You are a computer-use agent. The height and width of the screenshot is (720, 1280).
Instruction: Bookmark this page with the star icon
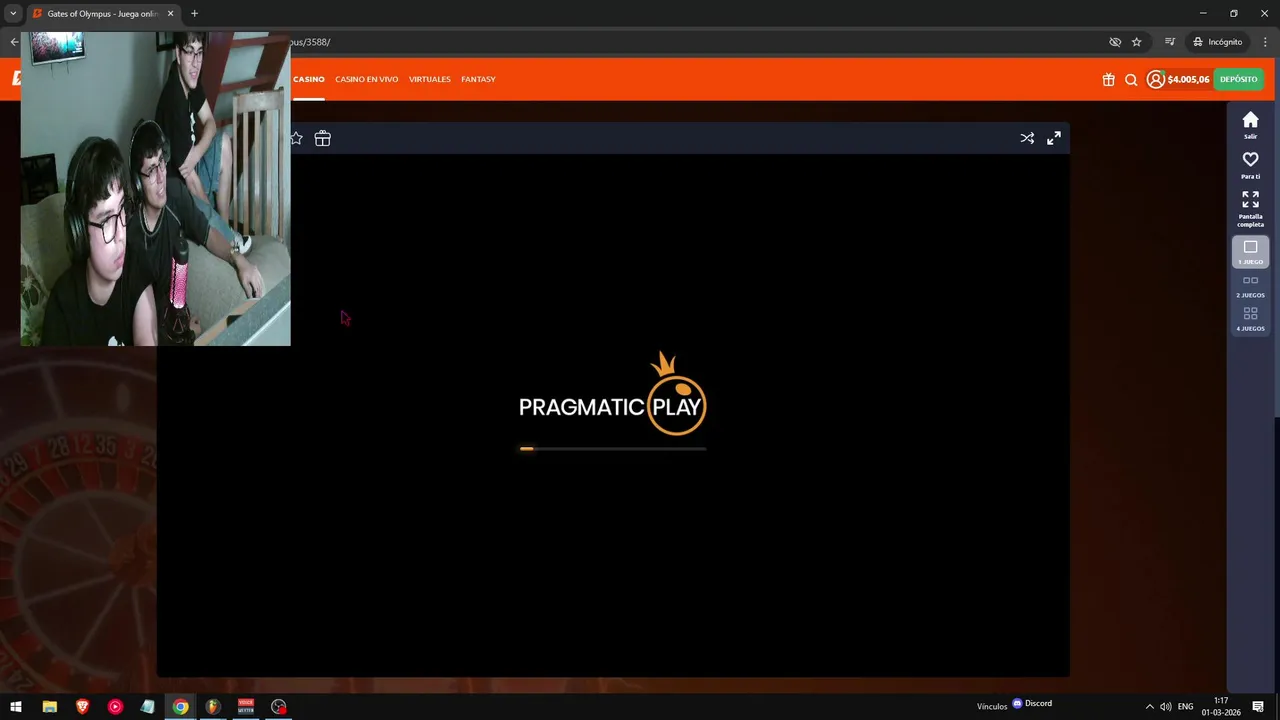point(1136,42)
